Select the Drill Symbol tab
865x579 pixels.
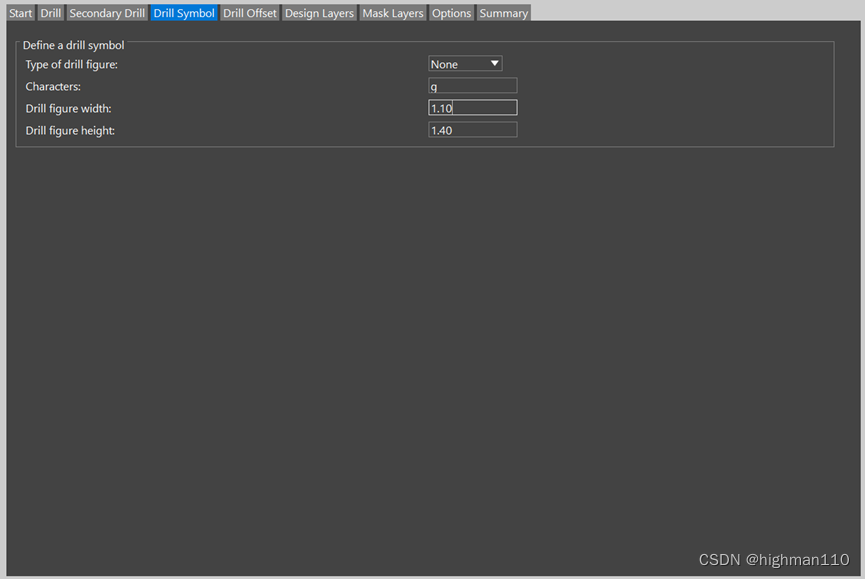[184, 13]
